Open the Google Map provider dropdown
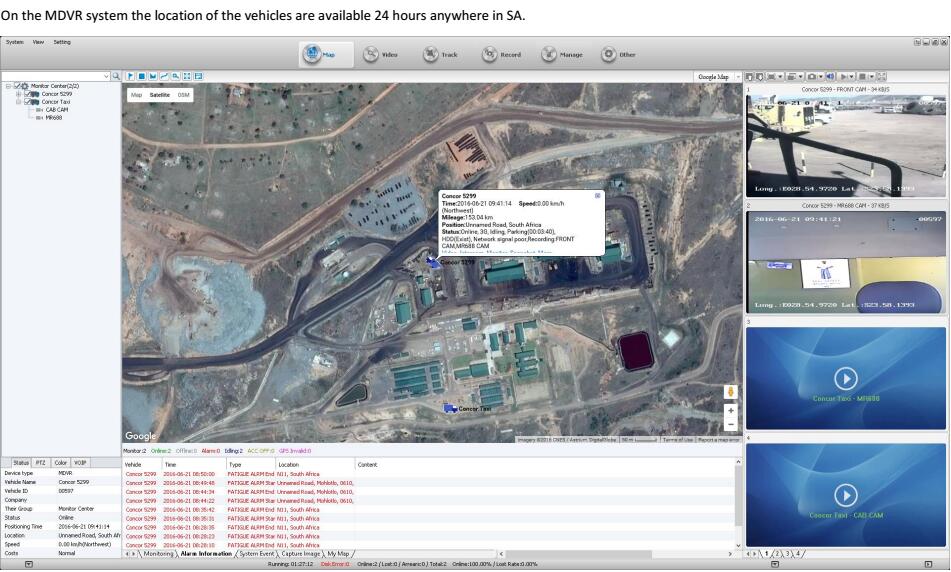 tap(738, 76)
